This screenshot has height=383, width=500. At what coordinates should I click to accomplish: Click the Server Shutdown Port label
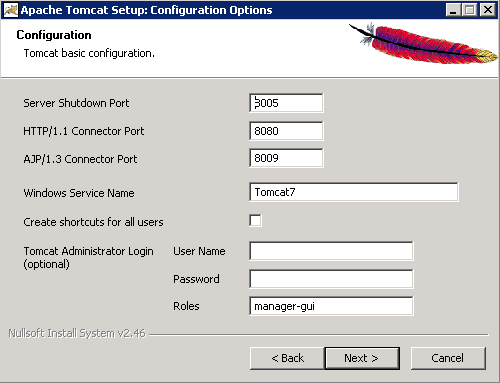click(x=76, y=103)
